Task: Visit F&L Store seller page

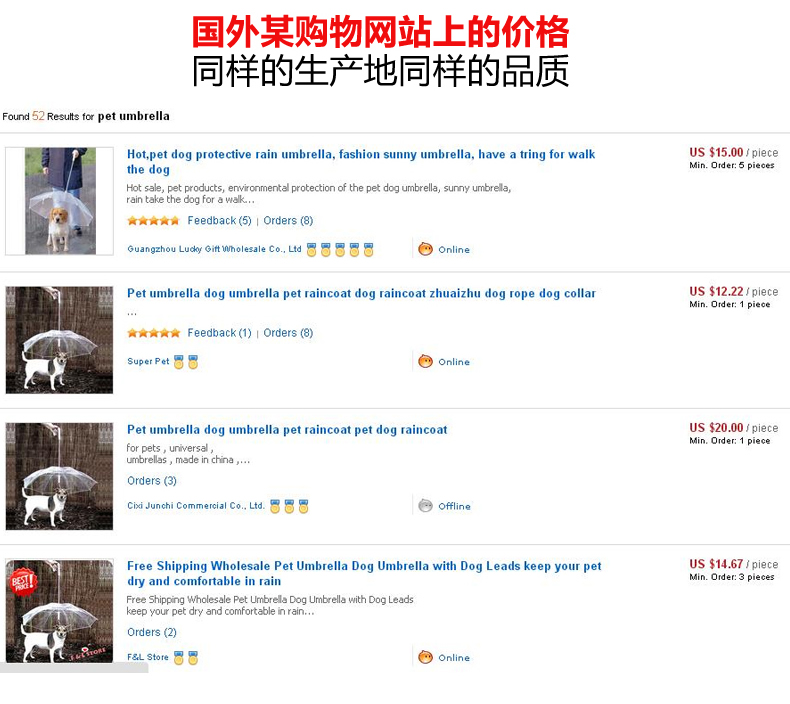Action: point(148,657)
